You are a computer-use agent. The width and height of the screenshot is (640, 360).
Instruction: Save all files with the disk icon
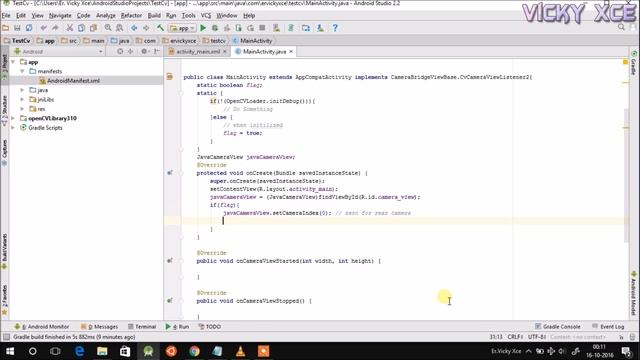point(17,28)
